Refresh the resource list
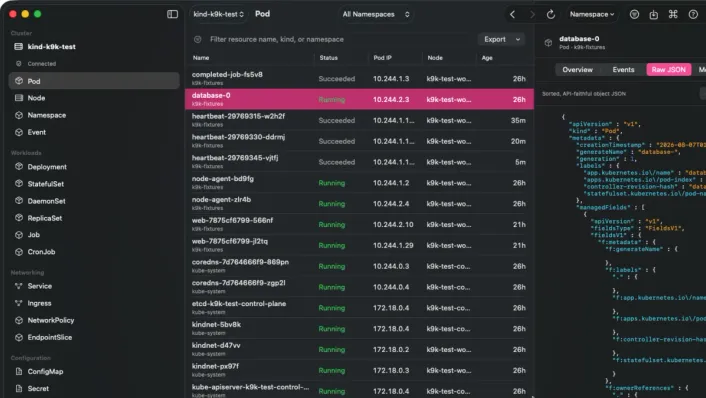Screen dimensions: 706x398 551,14
